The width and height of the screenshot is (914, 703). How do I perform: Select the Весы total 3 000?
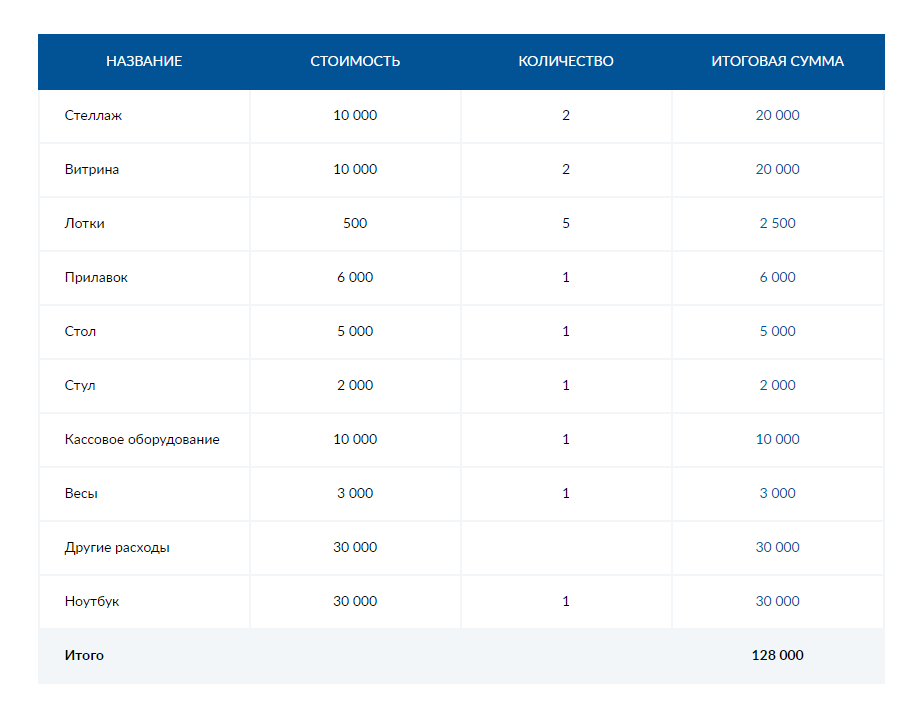click(778, 493)
